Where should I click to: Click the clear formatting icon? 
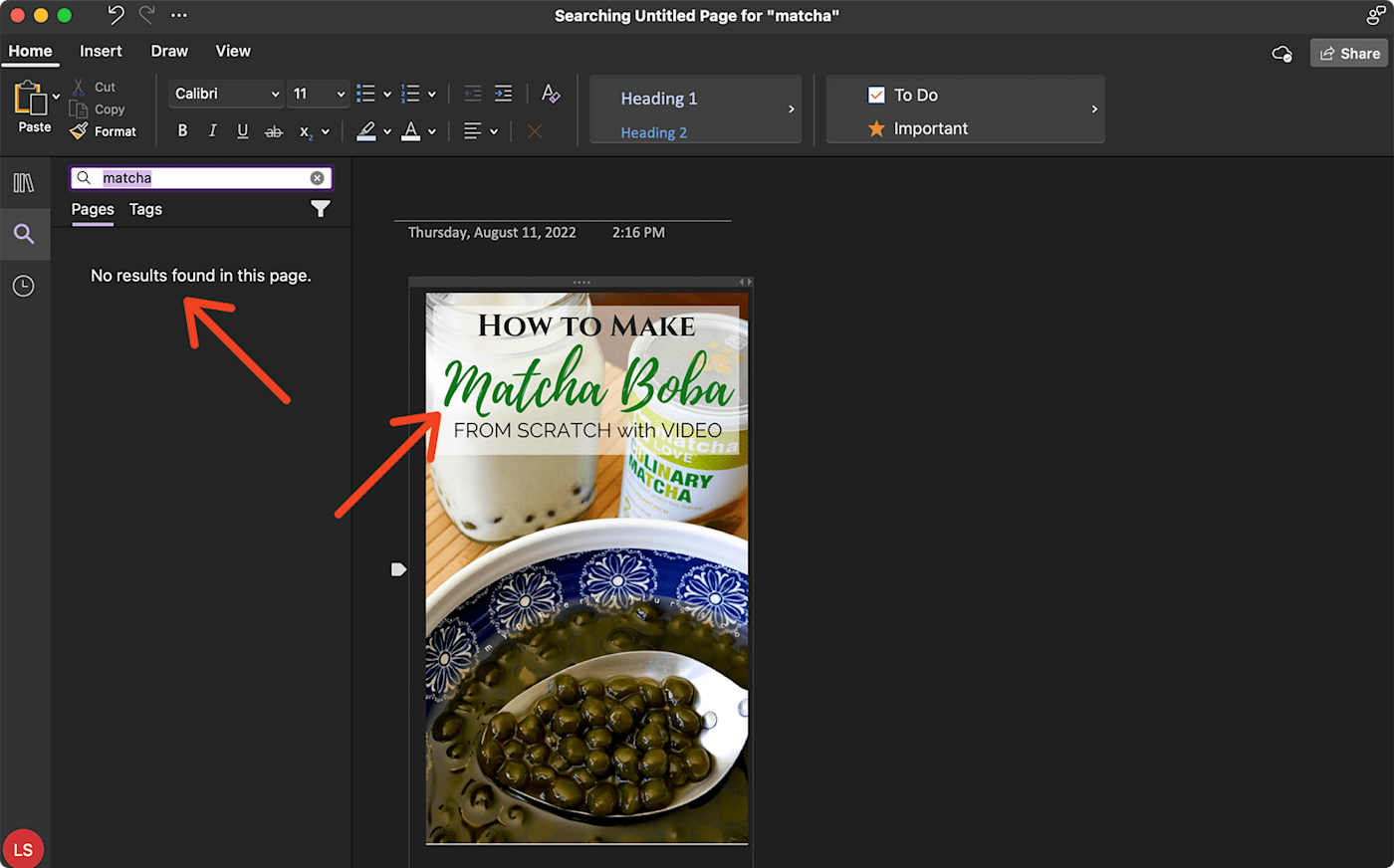coord(551,94)
